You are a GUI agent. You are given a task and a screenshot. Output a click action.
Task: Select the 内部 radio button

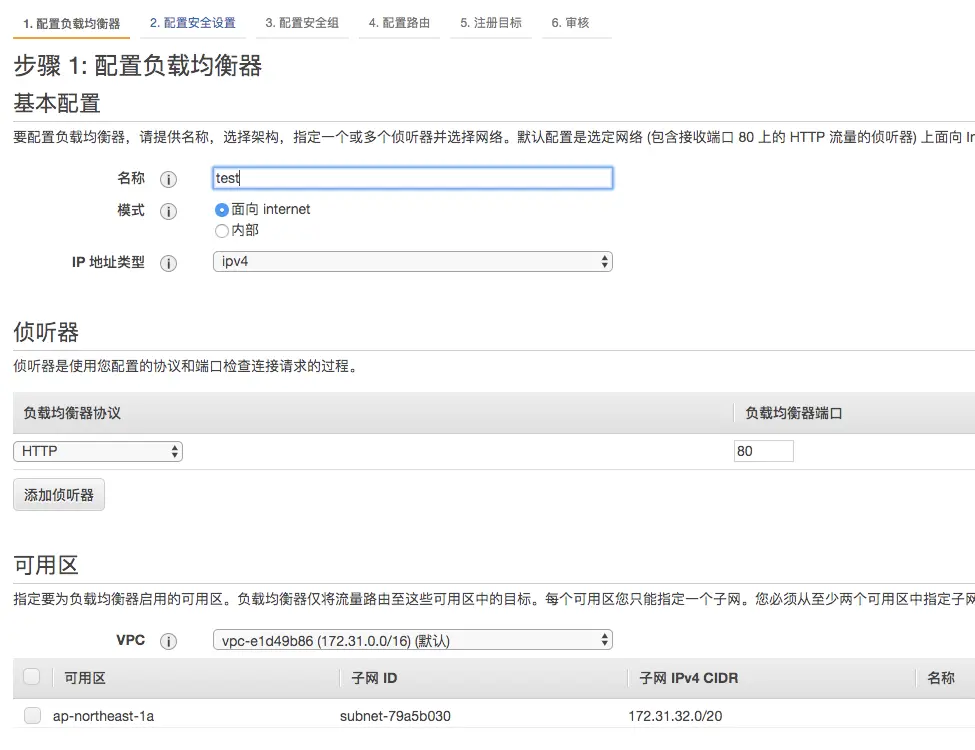pyautogui.click(x=221, y=231)
